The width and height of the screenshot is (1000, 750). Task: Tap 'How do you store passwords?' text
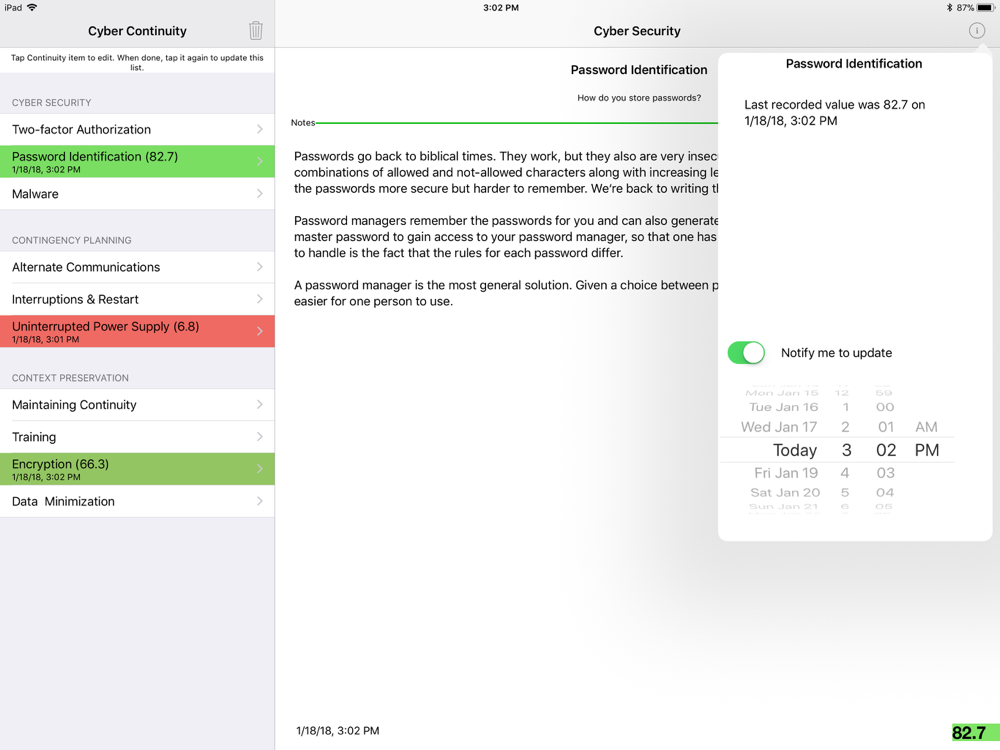point(639,98)
